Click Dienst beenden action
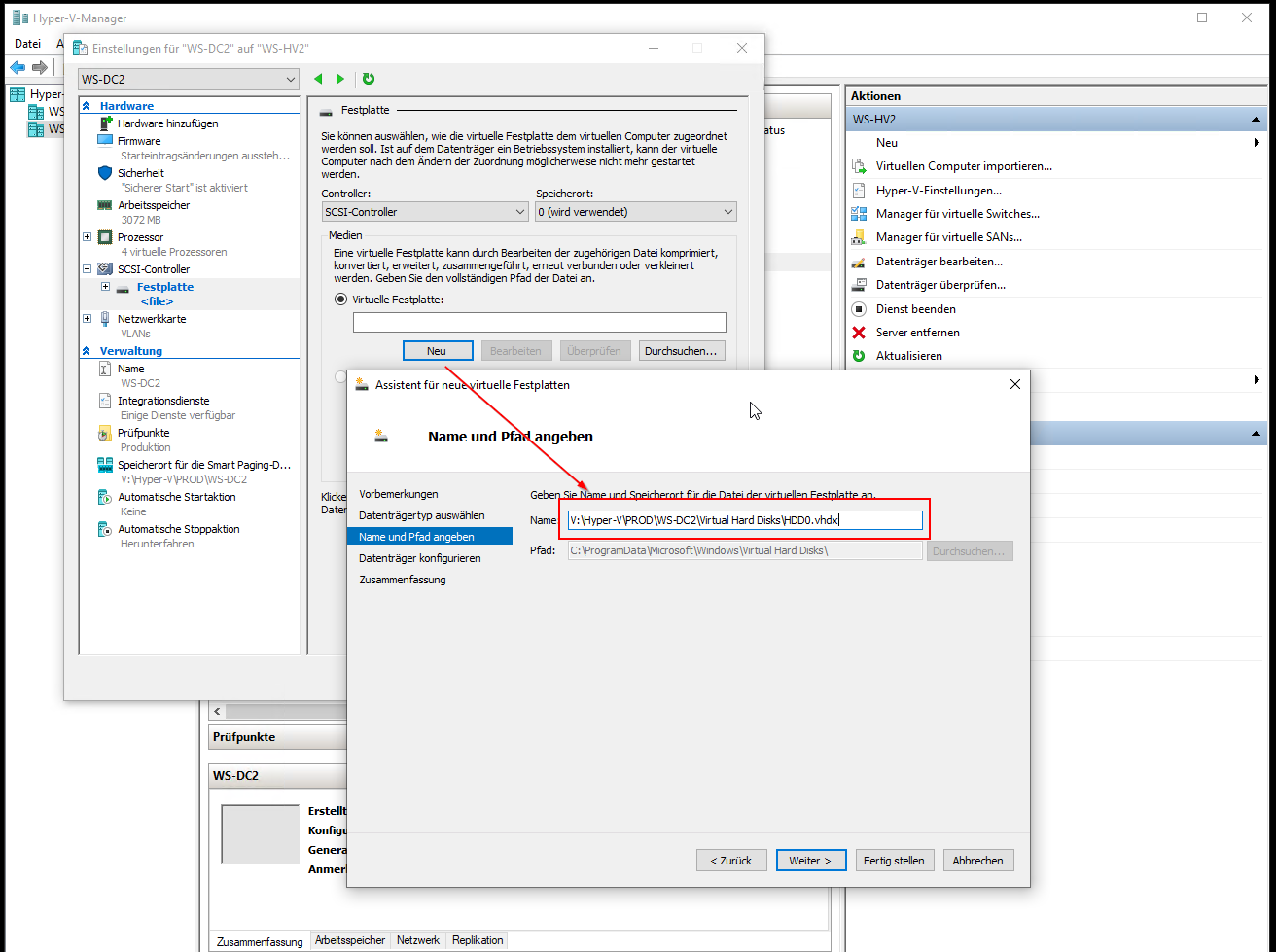1276x952 pixels. (x=916, y=309)
